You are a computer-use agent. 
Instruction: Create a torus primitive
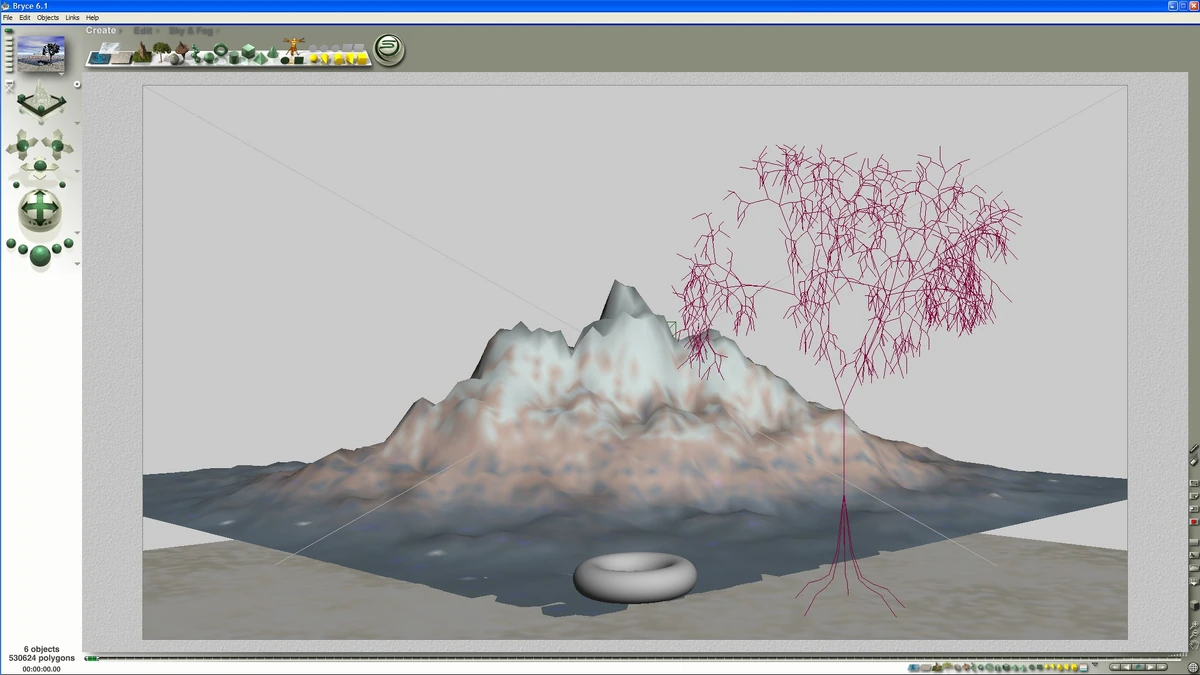(x=220, y=52)
